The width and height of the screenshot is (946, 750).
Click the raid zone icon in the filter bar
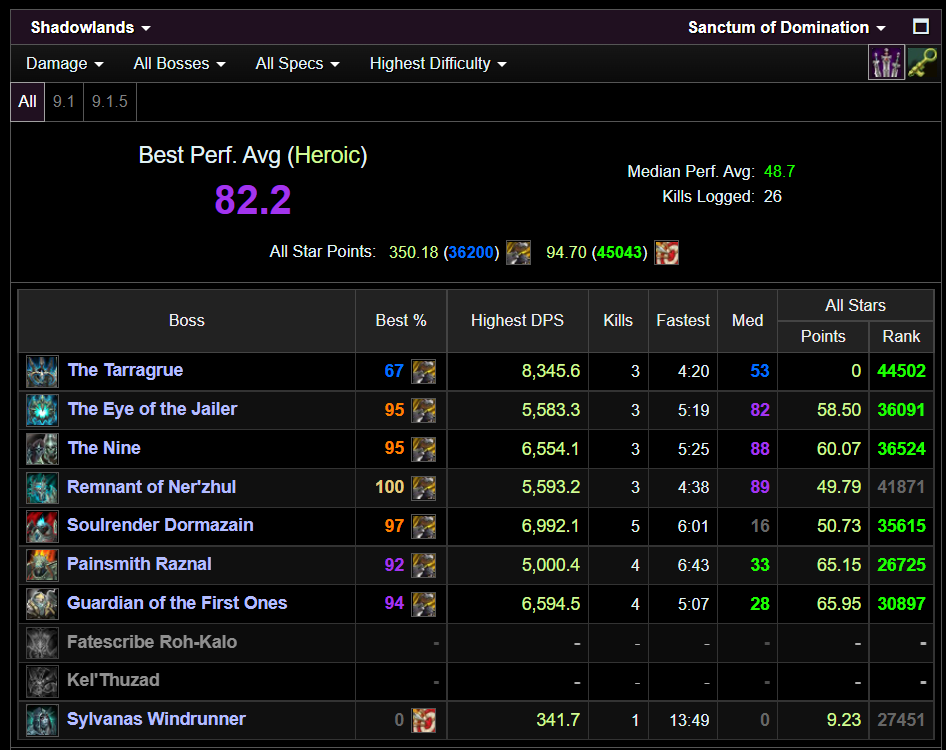pos(886,63)
